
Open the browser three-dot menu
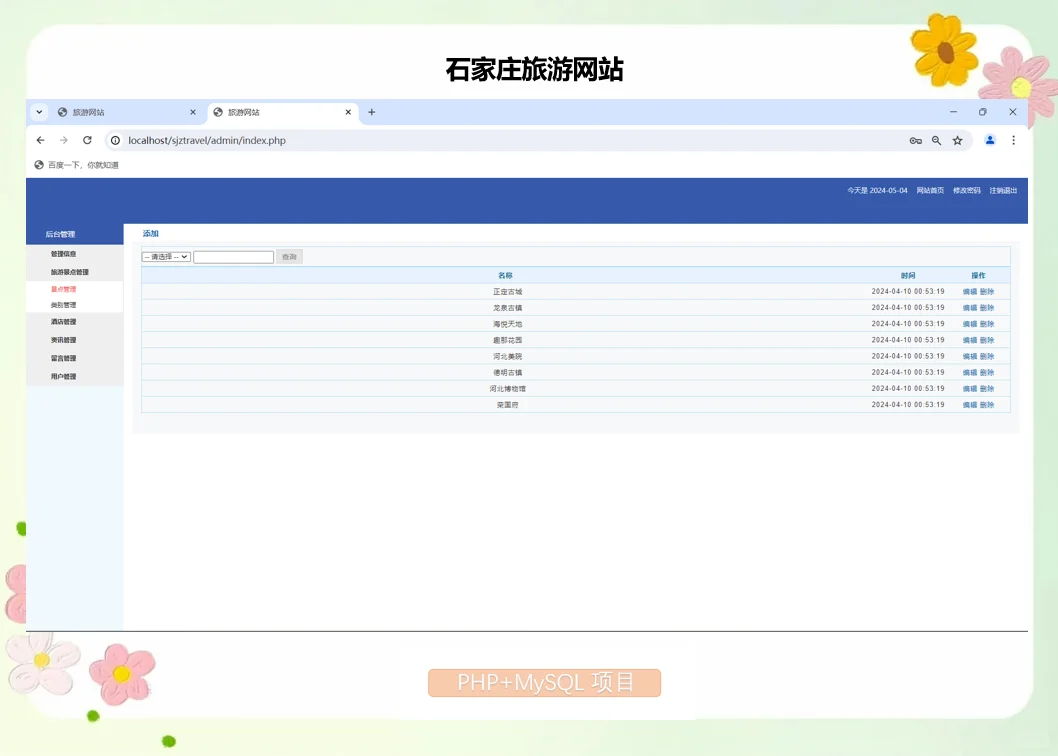[x=1013, y=141]
